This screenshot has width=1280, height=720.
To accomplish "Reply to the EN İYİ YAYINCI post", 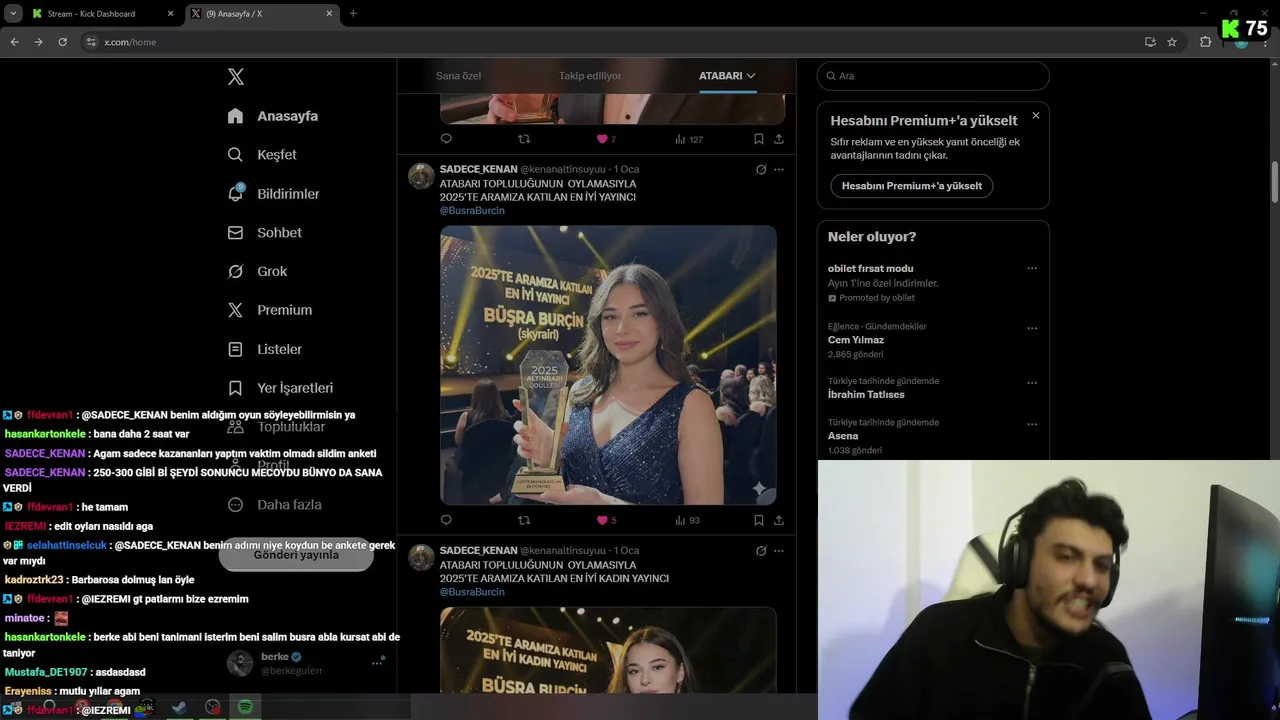I will [x=446, y=520].
